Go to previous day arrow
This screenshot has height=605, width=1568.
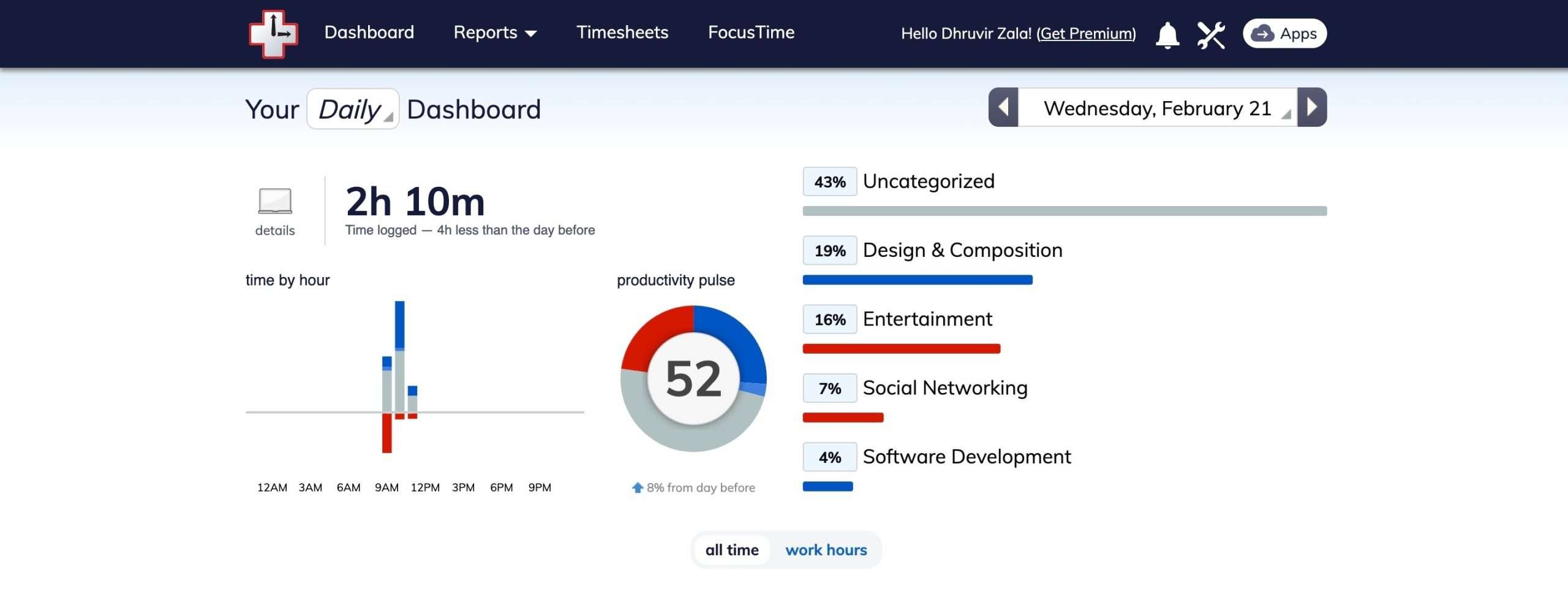pyautogui.click(x=1003, y=107)
